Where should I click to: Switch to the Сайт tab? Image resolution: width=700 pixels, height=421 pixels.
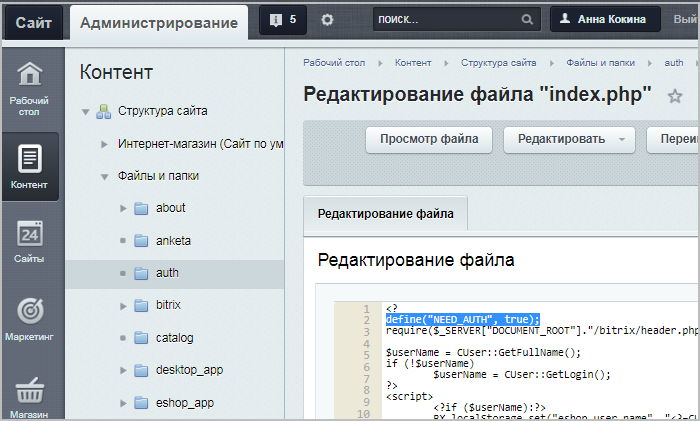(34, 22)
